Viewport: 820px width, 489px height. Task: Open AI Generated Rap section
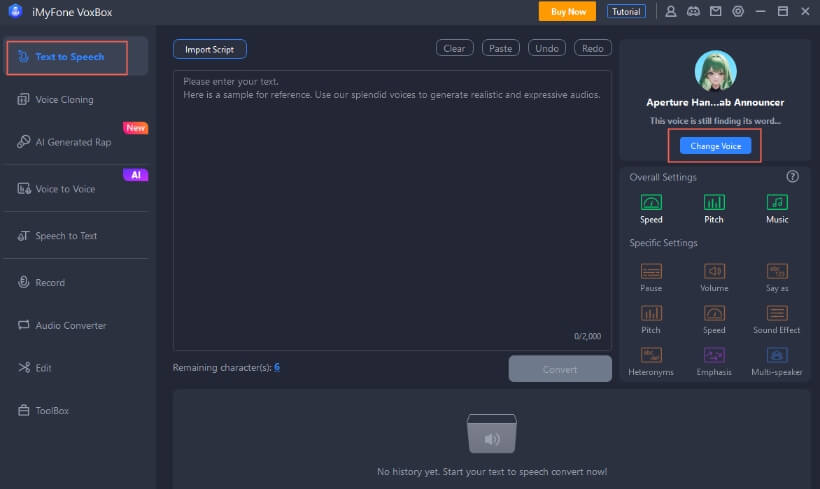point(64,142)
